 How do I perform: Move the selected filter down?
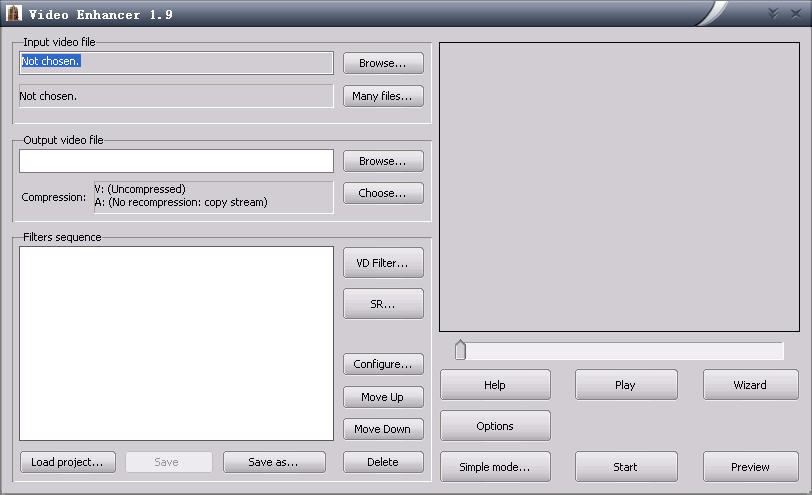pos(383,429)
